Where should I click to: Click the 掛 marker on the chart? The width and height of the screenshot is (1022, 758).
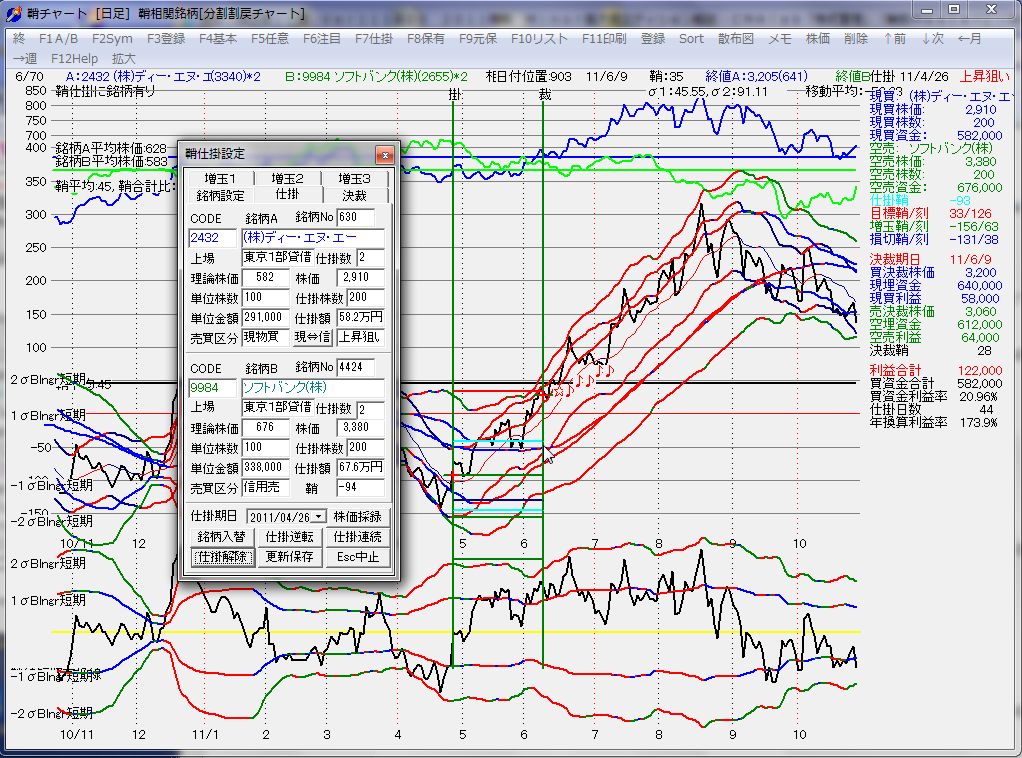[455, 95]
